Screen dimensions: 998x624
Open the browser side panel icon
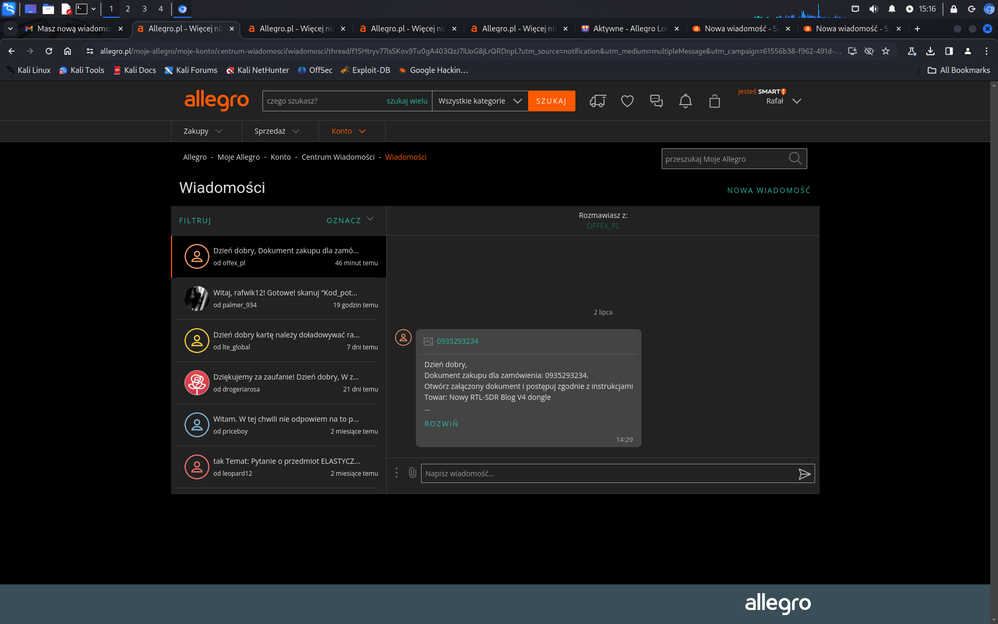[x=949, y=51]
